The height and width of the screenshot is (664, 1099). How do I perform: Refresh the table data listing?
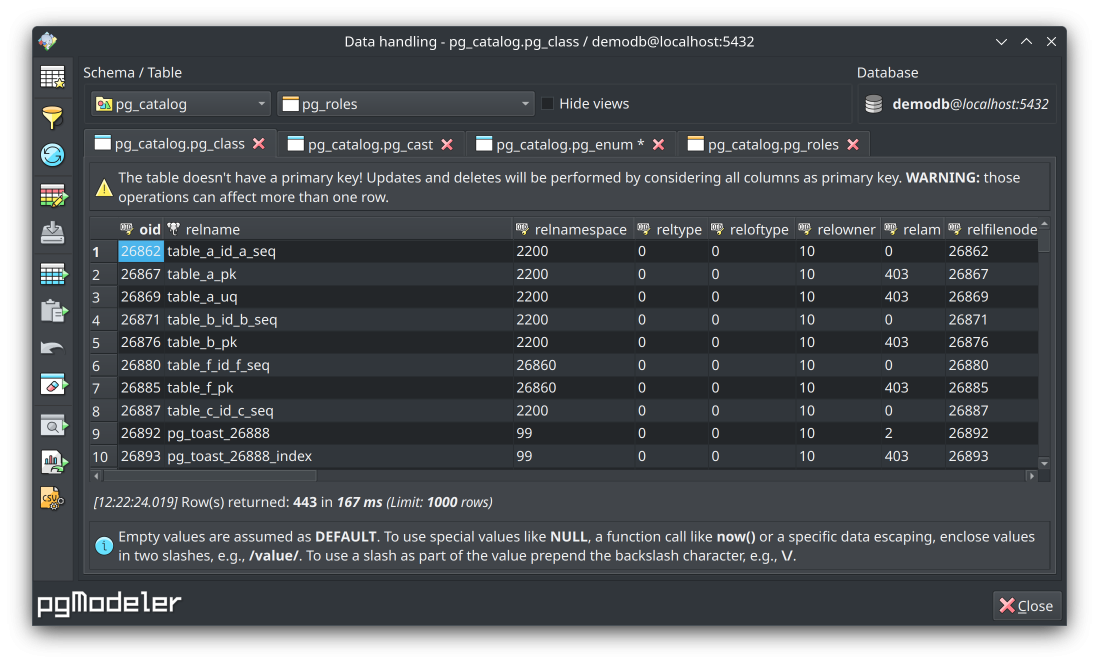[x=52, y=155]
